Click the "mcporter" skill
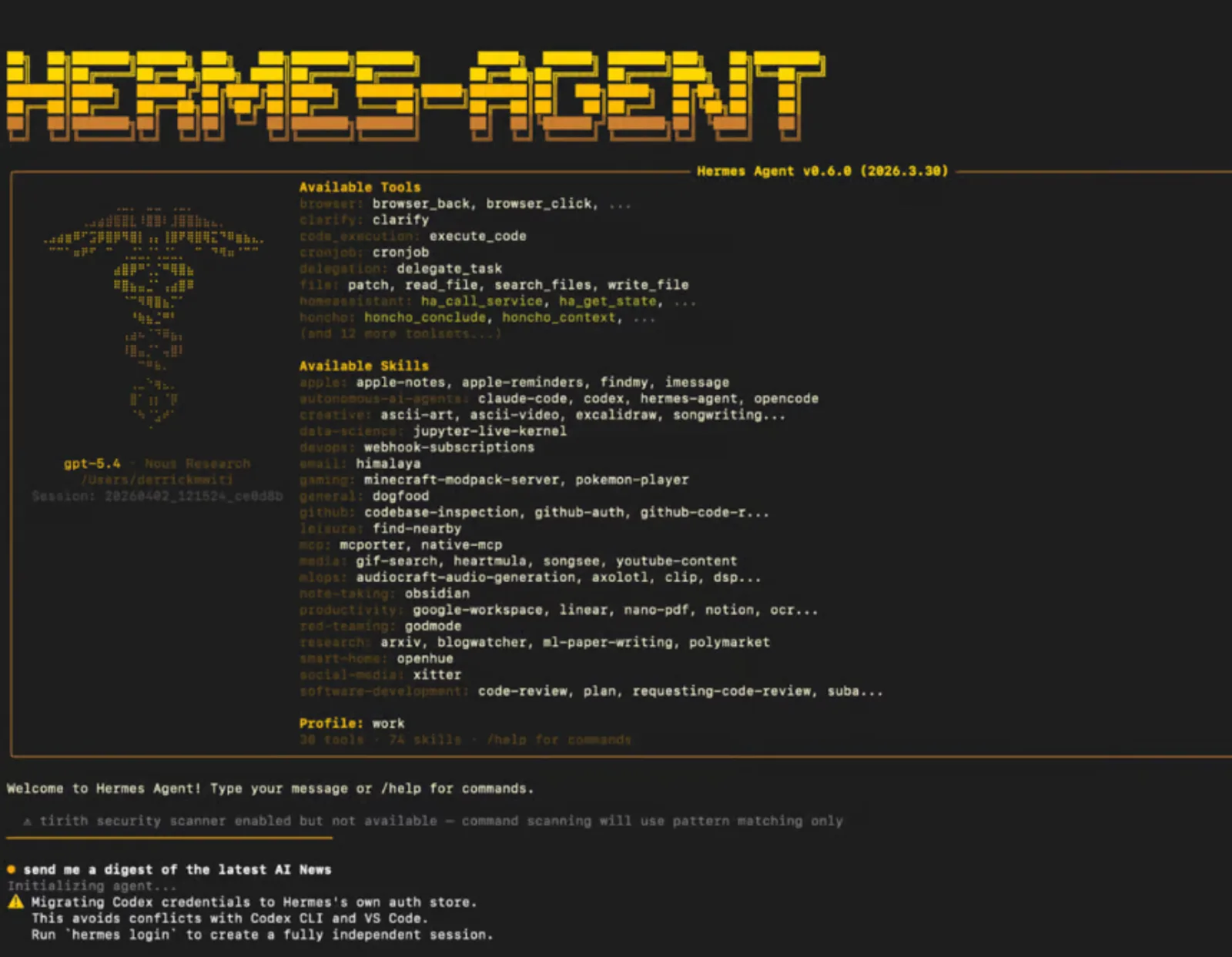Viewport: 1232px width, 957px height. 372,544
